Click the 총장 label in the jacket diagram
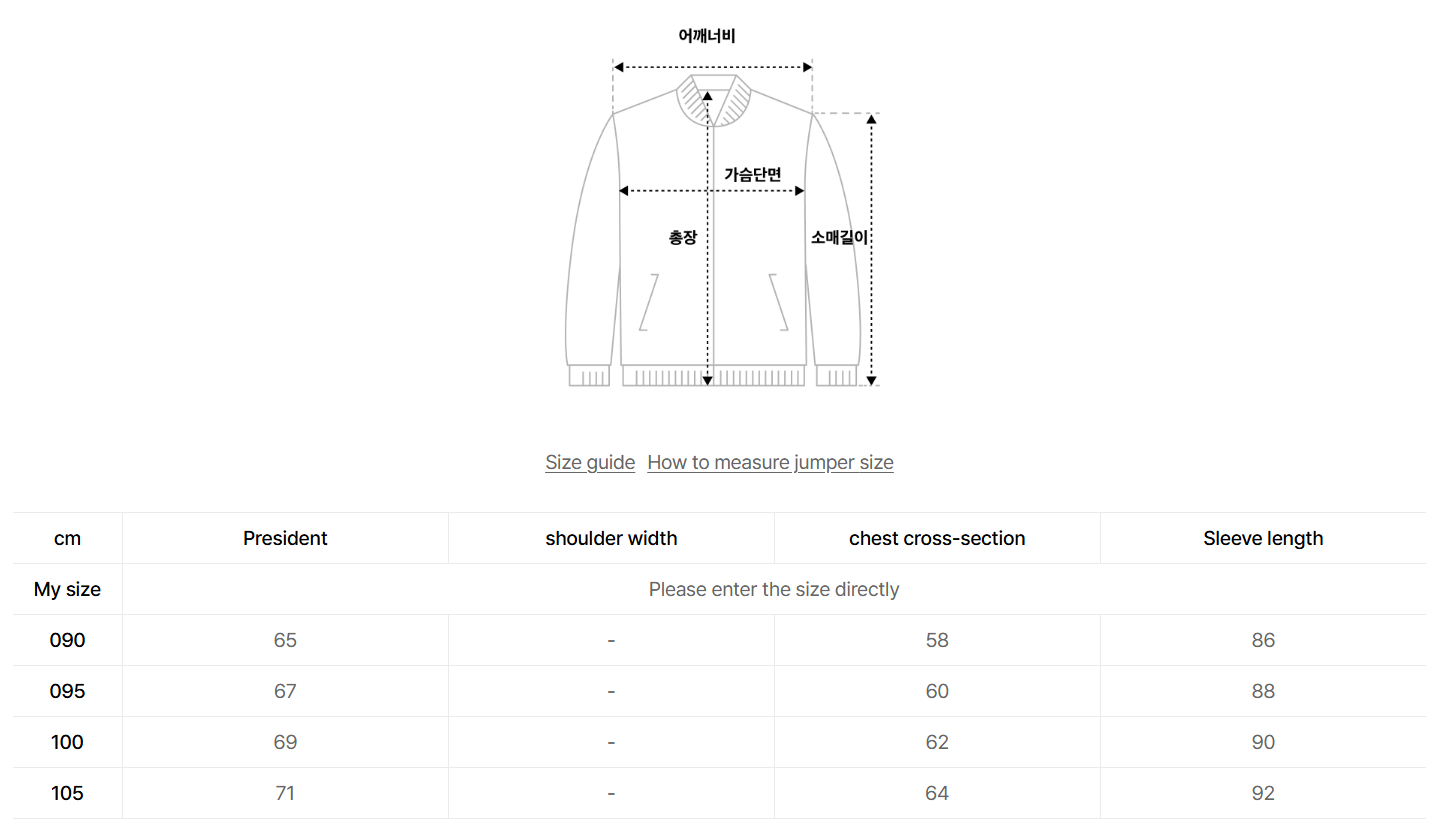This screenshot has width=1446, height=829. (683, 238)
